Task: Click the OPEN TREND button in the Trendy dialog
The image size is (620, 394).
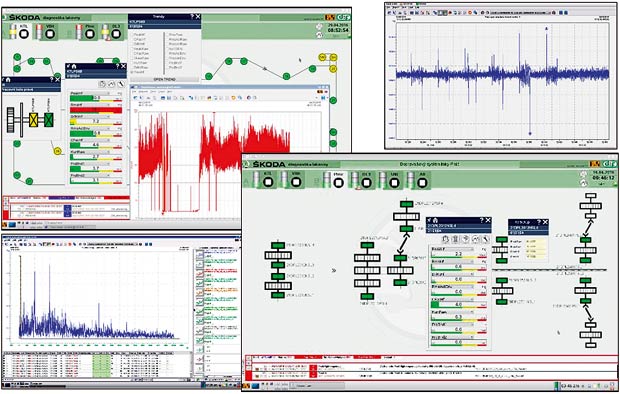Action: click(164, 79)
